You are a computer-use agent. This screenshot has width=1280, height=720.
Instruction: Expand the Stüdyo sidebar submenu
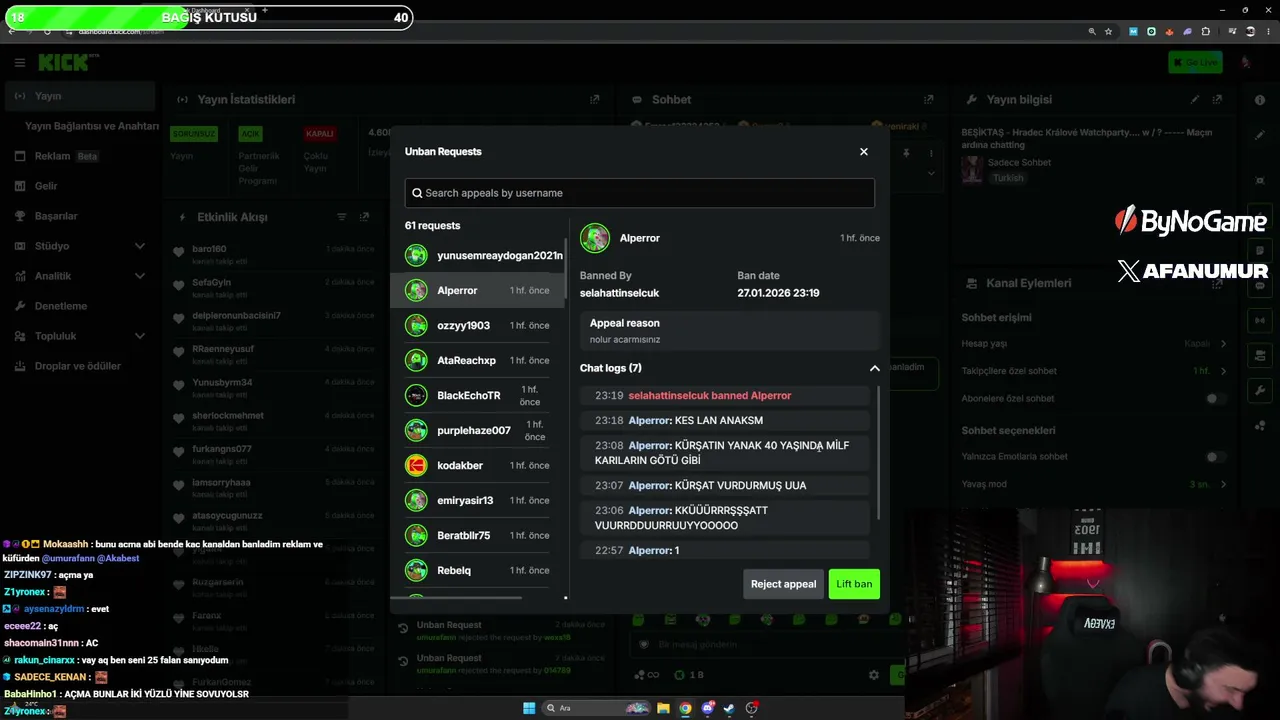tap(139, 246)
